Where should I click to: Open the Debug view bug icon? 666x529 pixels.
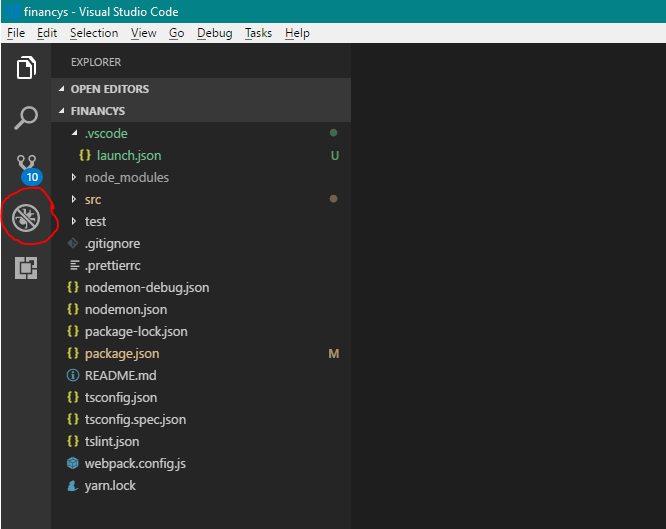point(26,218)
